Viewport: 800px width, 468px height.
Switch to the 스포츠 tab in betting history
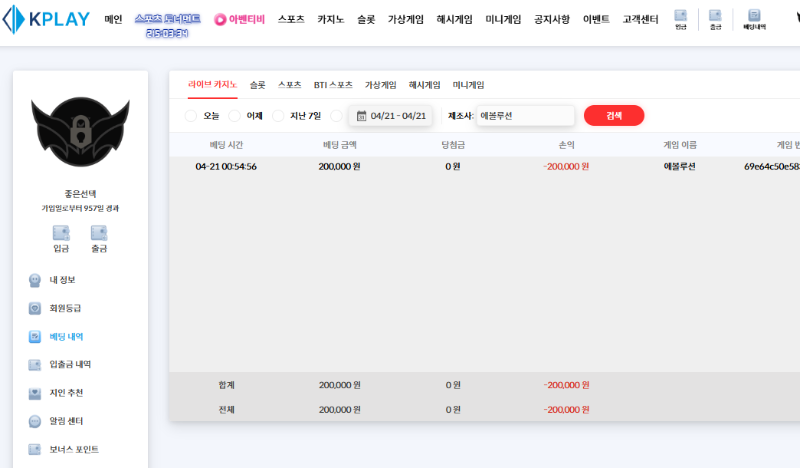coord(289,85)
